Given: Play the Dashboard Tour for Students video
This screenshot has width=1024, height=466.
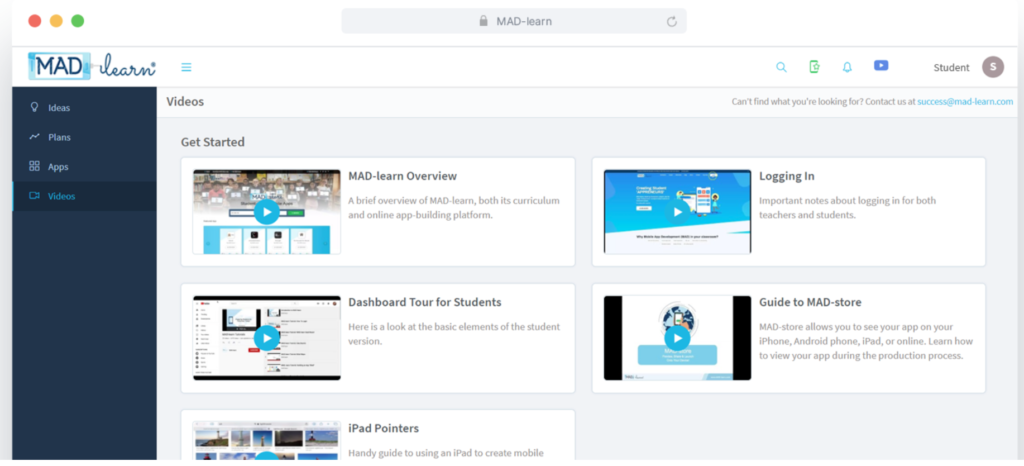Looking at the screenshot, I should click(266, 338).
